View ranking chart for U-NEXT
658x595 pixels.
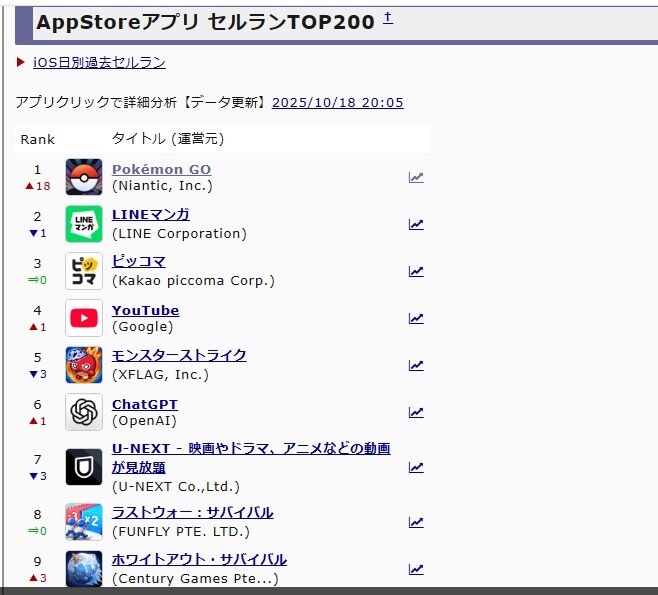pos(416,467)
